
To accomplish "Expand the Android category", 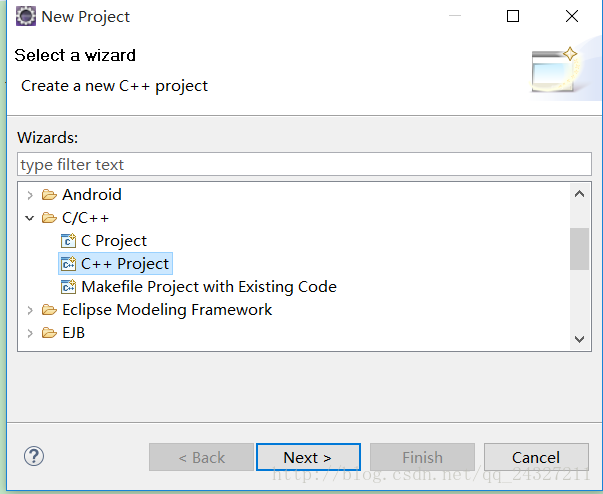I will [30, 195].
